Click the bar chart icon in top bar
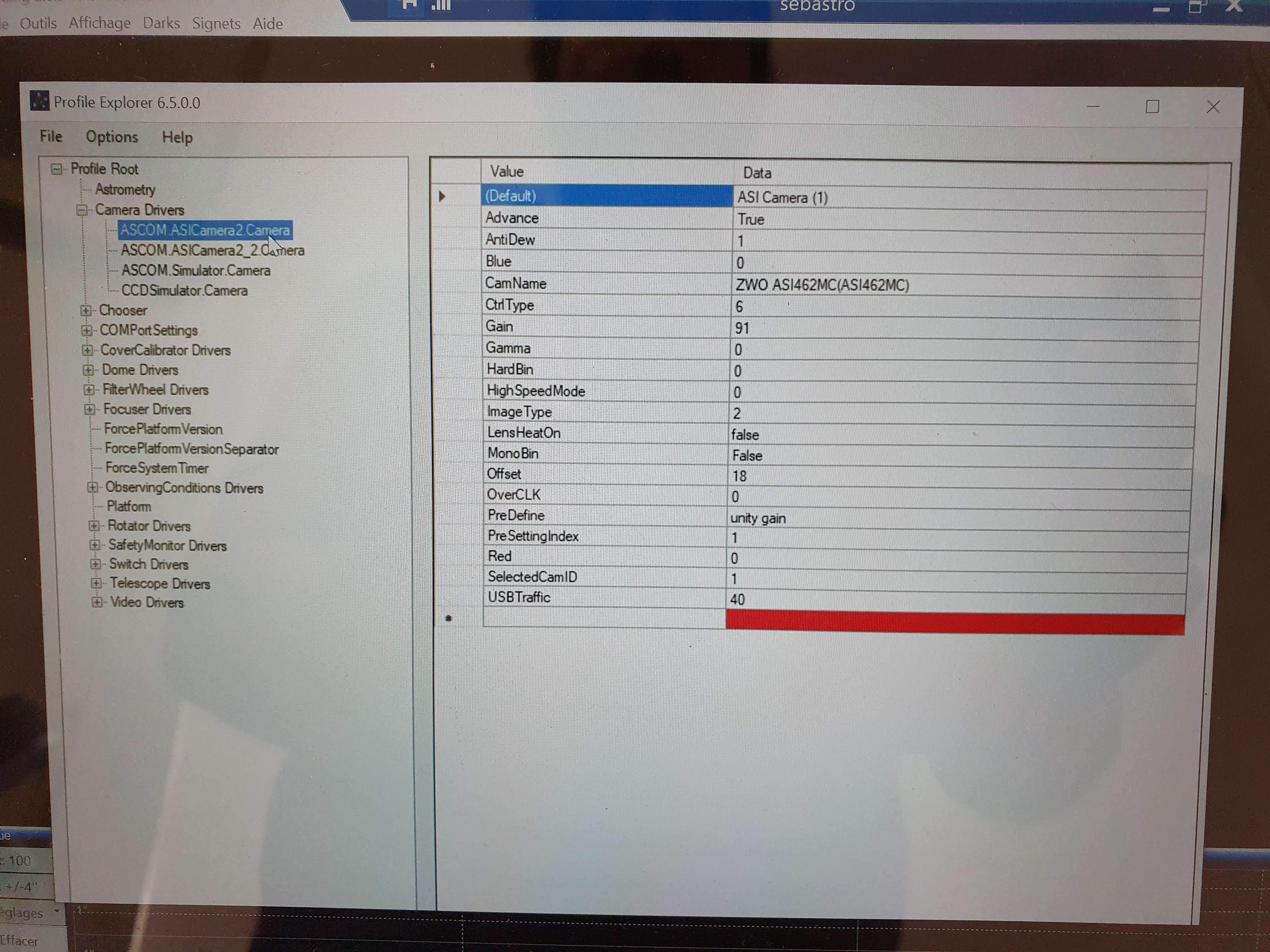The width and height of the screenshot is (1270, 952). [x=441, y=5]
